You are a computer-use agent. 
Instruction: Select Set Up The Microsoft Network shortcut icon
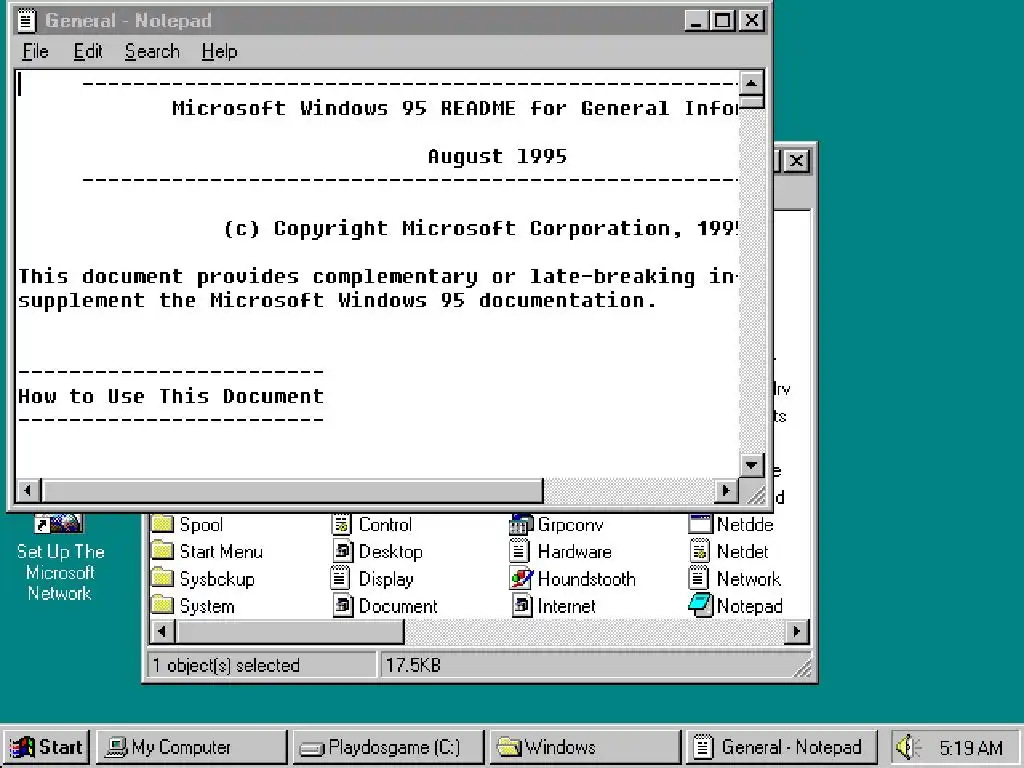[59, 524]
